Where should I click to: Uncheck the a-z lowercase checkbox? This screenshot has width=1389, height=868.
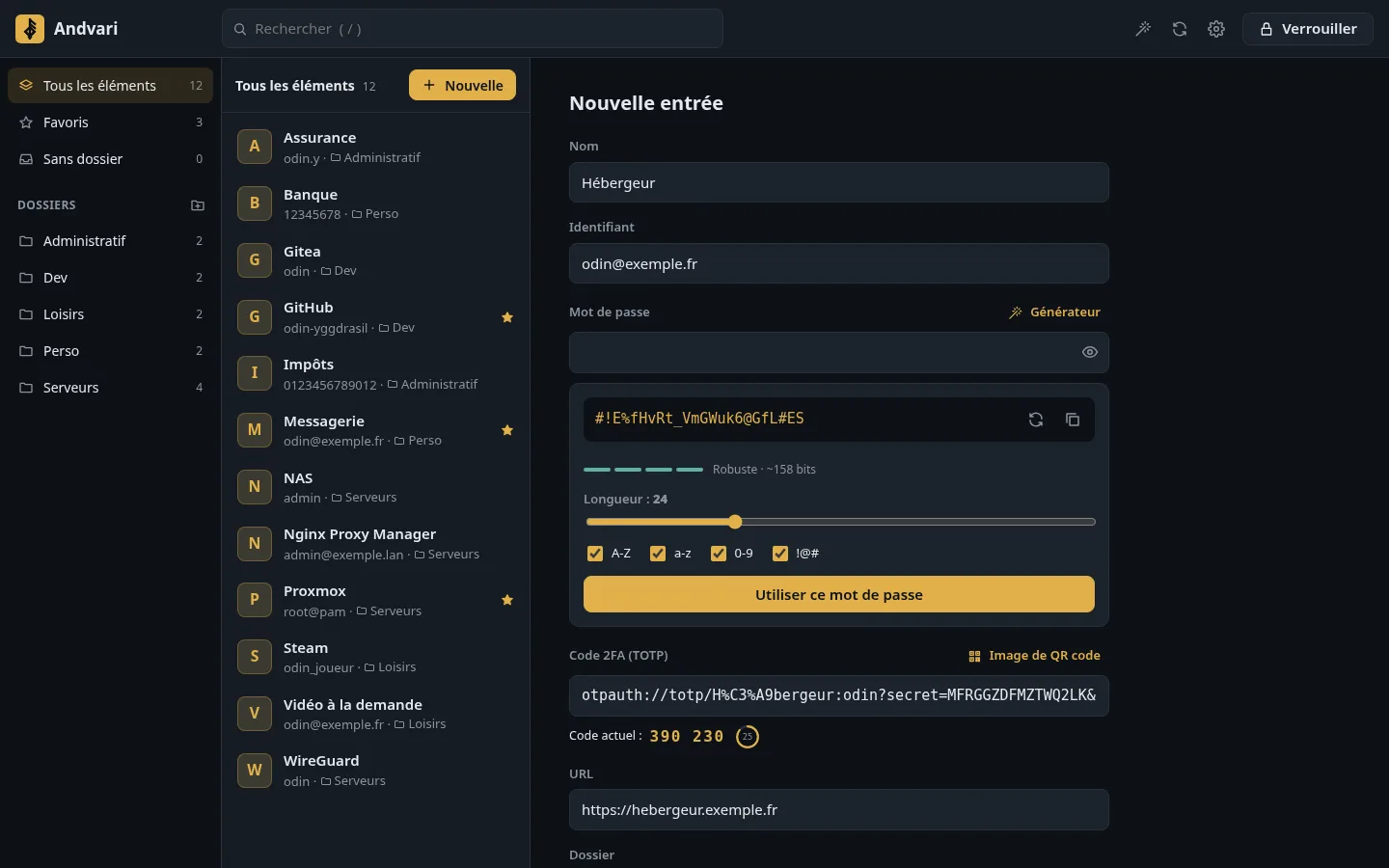658,554
